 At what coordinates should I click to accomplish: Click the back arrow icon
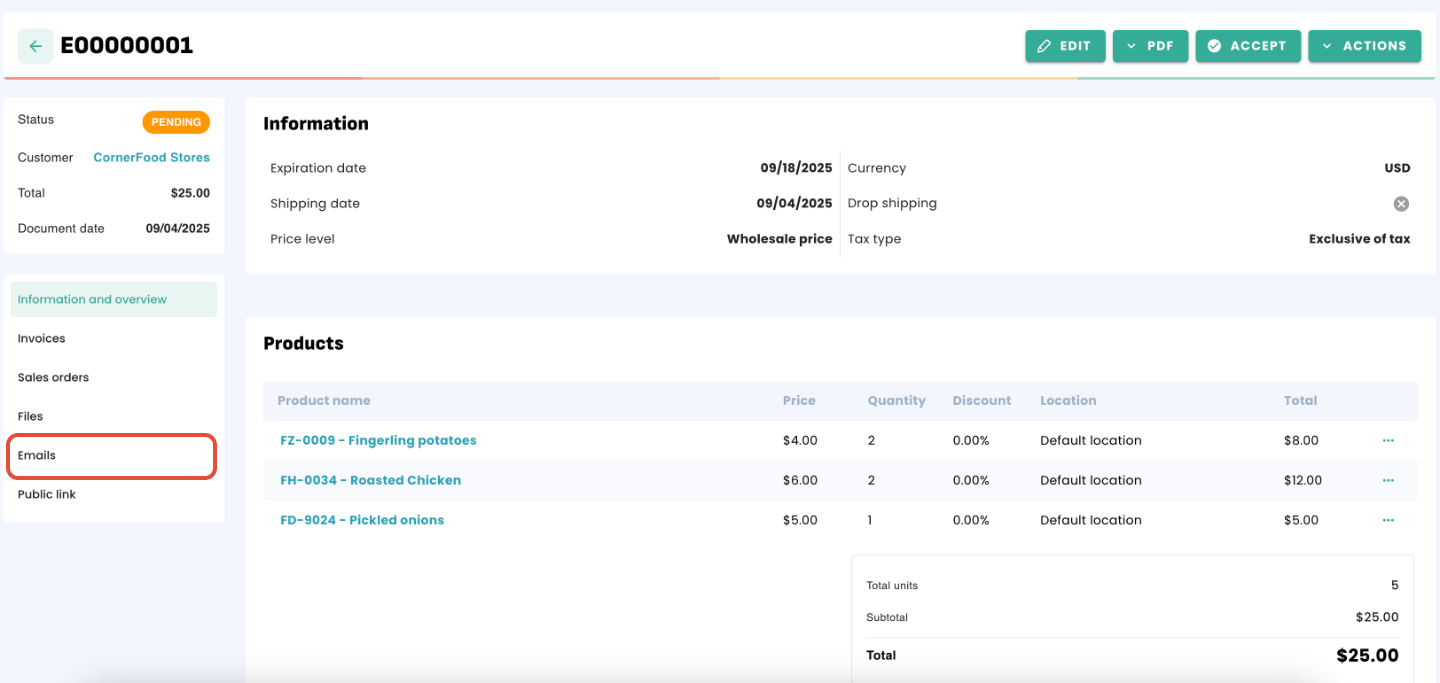pyautogui.click(x=35, y=46)
